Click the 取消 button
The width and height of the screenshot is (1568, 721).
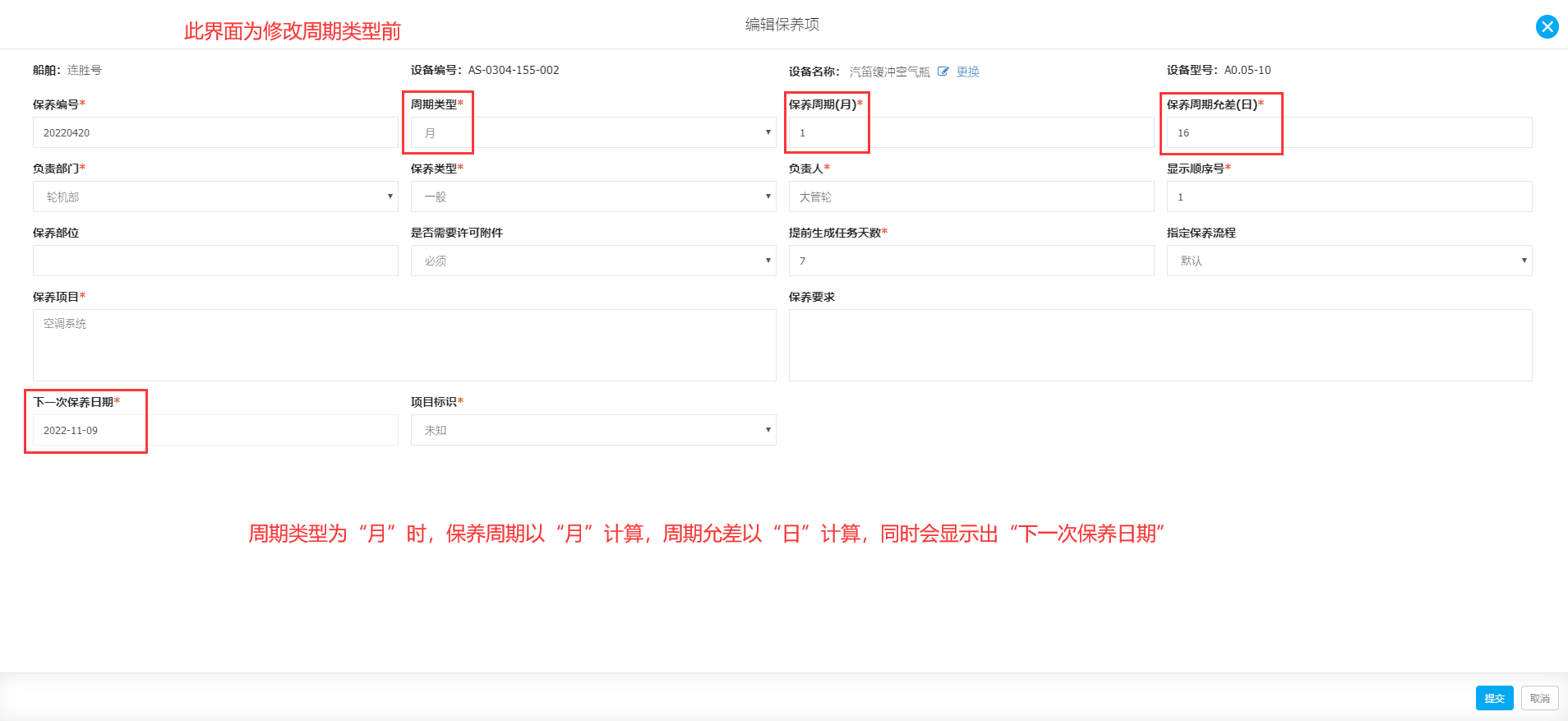pos(1539,698)
